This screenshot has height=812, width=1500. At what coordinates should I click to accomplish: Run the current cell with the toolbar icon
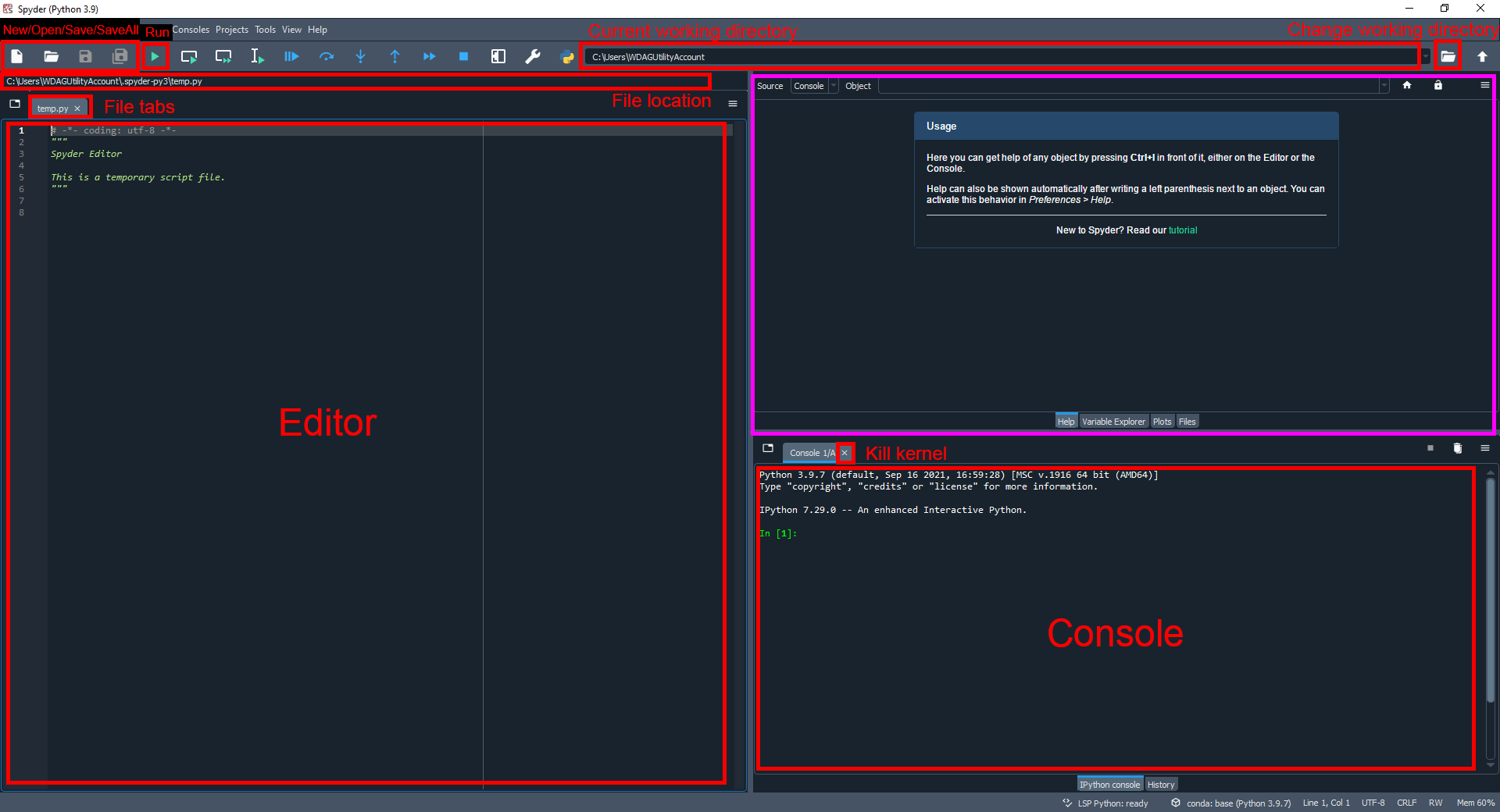[x=189, y=56]
